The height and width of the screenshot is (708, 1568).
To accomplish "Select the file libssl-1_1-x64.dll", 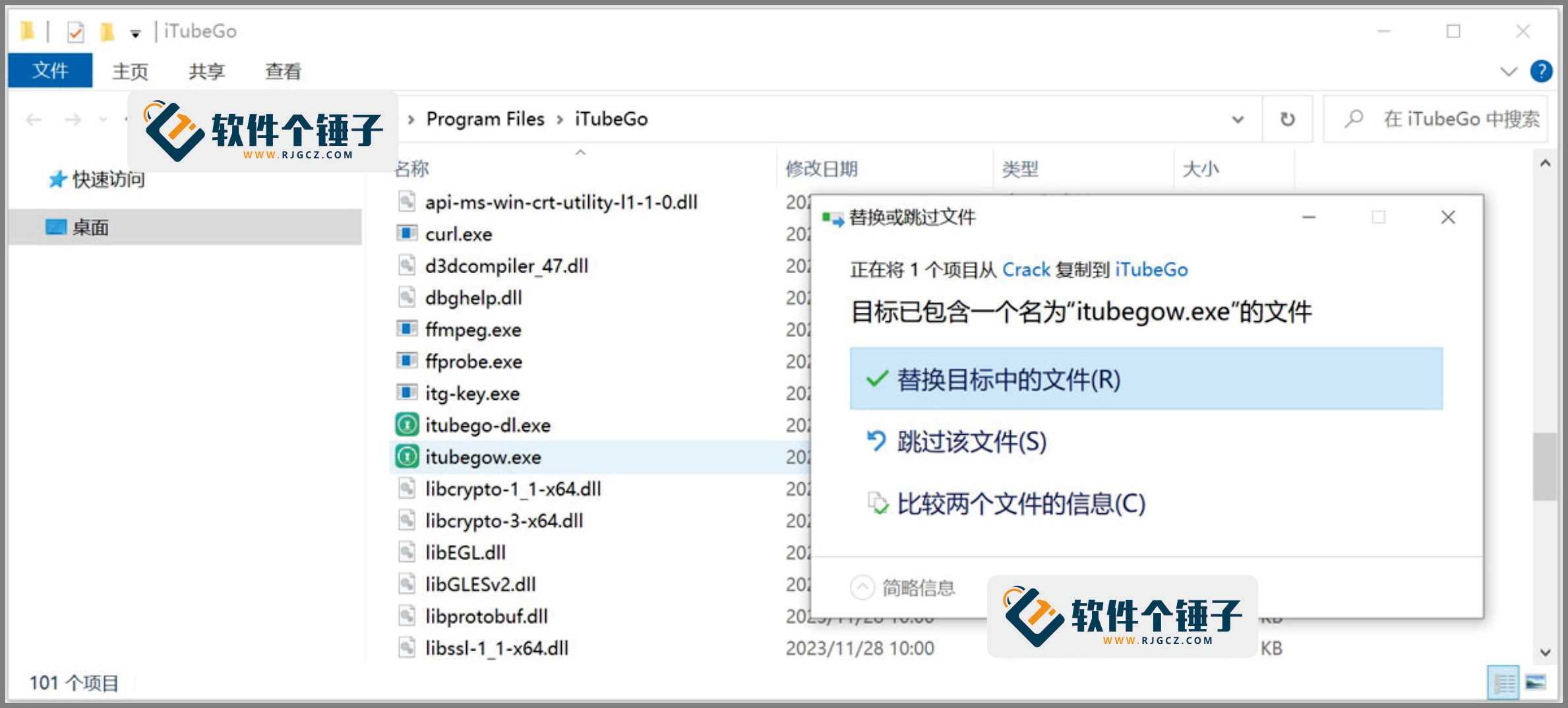I will [x=497, y=648].
